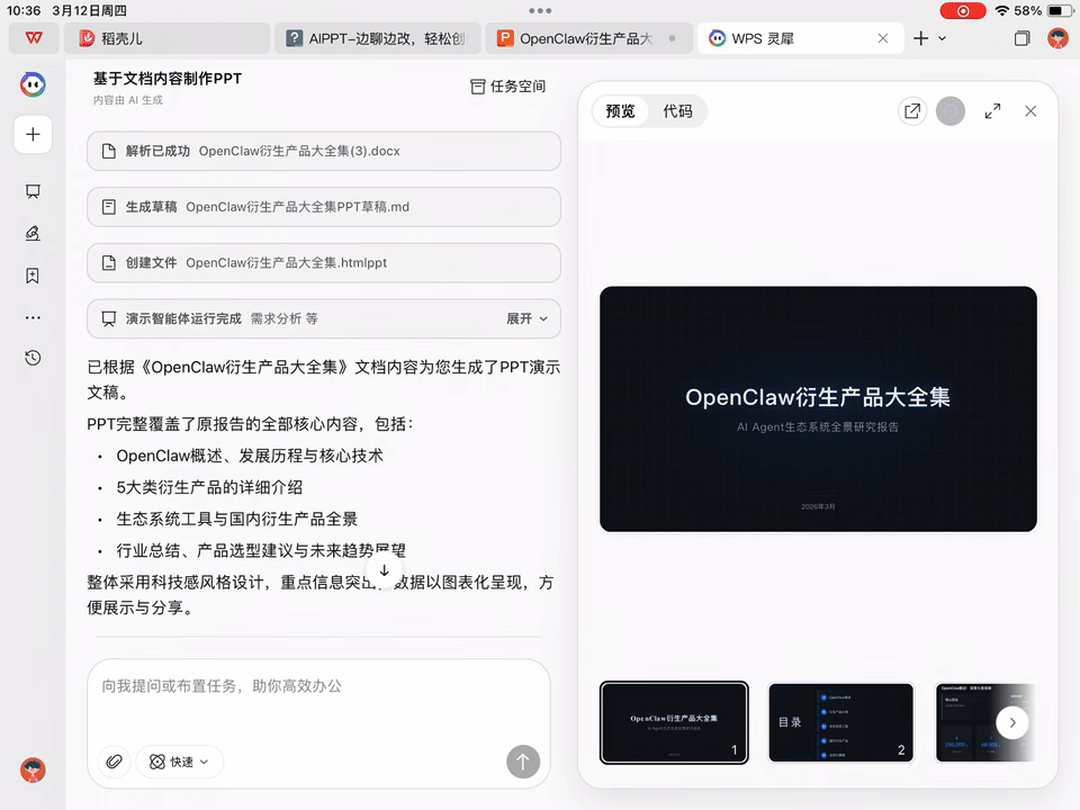Viewport: 1080px width, 810px height.
Task: Click the main slide preview OpenClaw衍生产品大全集
Action: coord(818,408)
